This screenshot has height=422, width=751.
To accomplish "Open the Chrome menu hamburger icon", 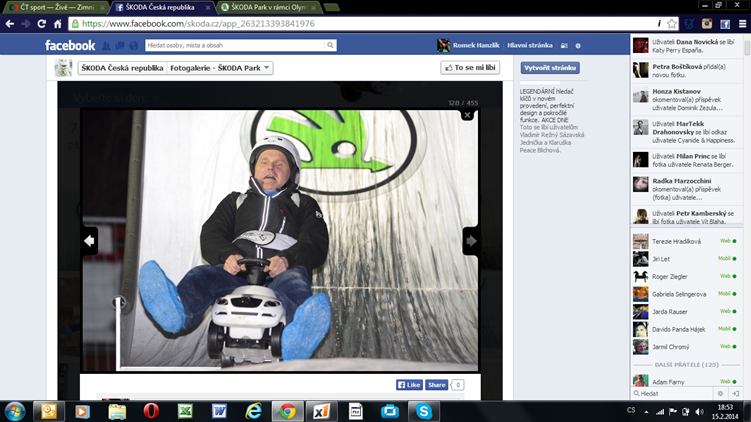I will 742,23.
